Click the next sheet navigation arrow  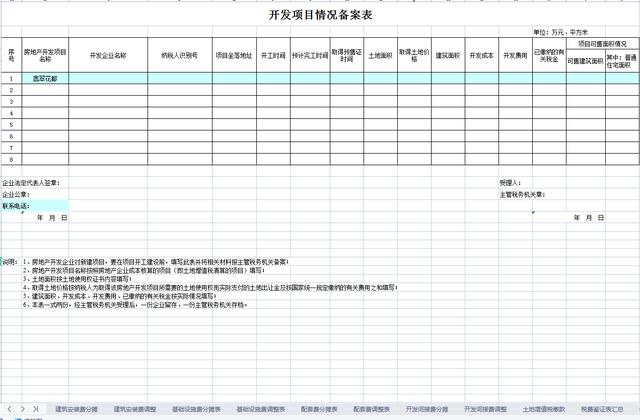[23, 409]
